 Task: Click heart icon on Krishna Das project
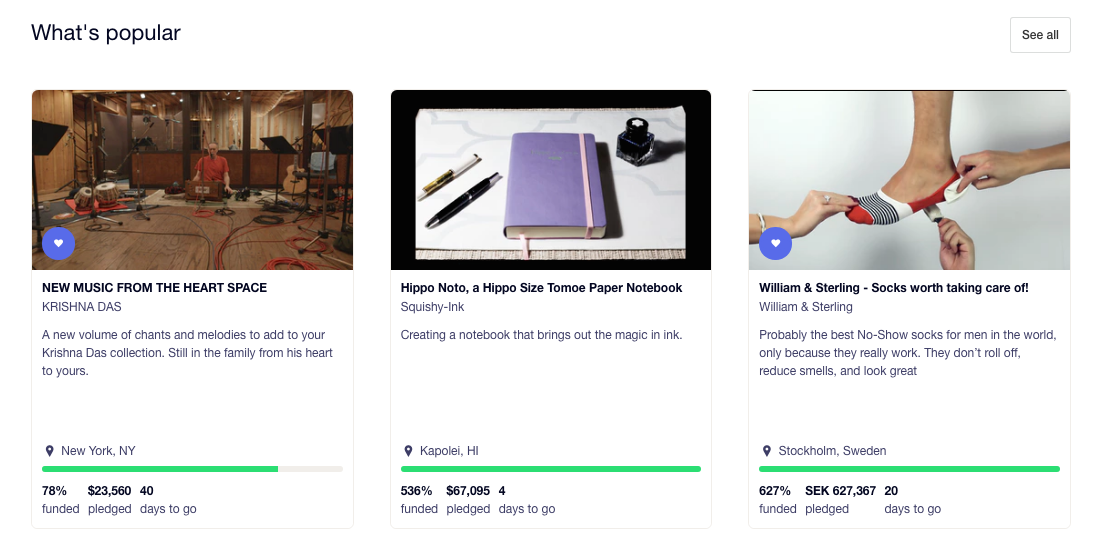[x=58, y=243]
